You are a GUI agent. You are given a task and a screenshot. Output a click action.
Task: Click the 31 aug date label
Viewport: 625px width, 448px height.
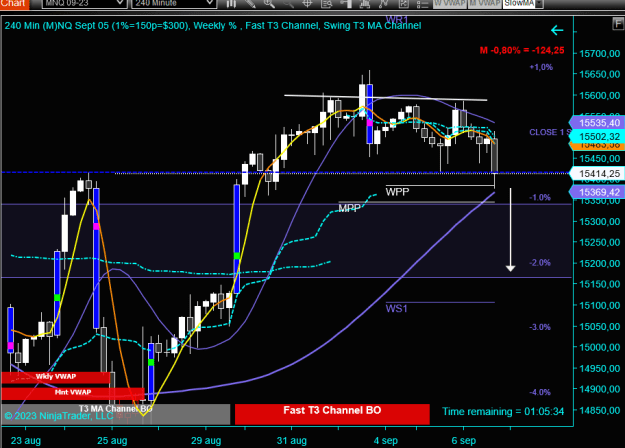292,441
